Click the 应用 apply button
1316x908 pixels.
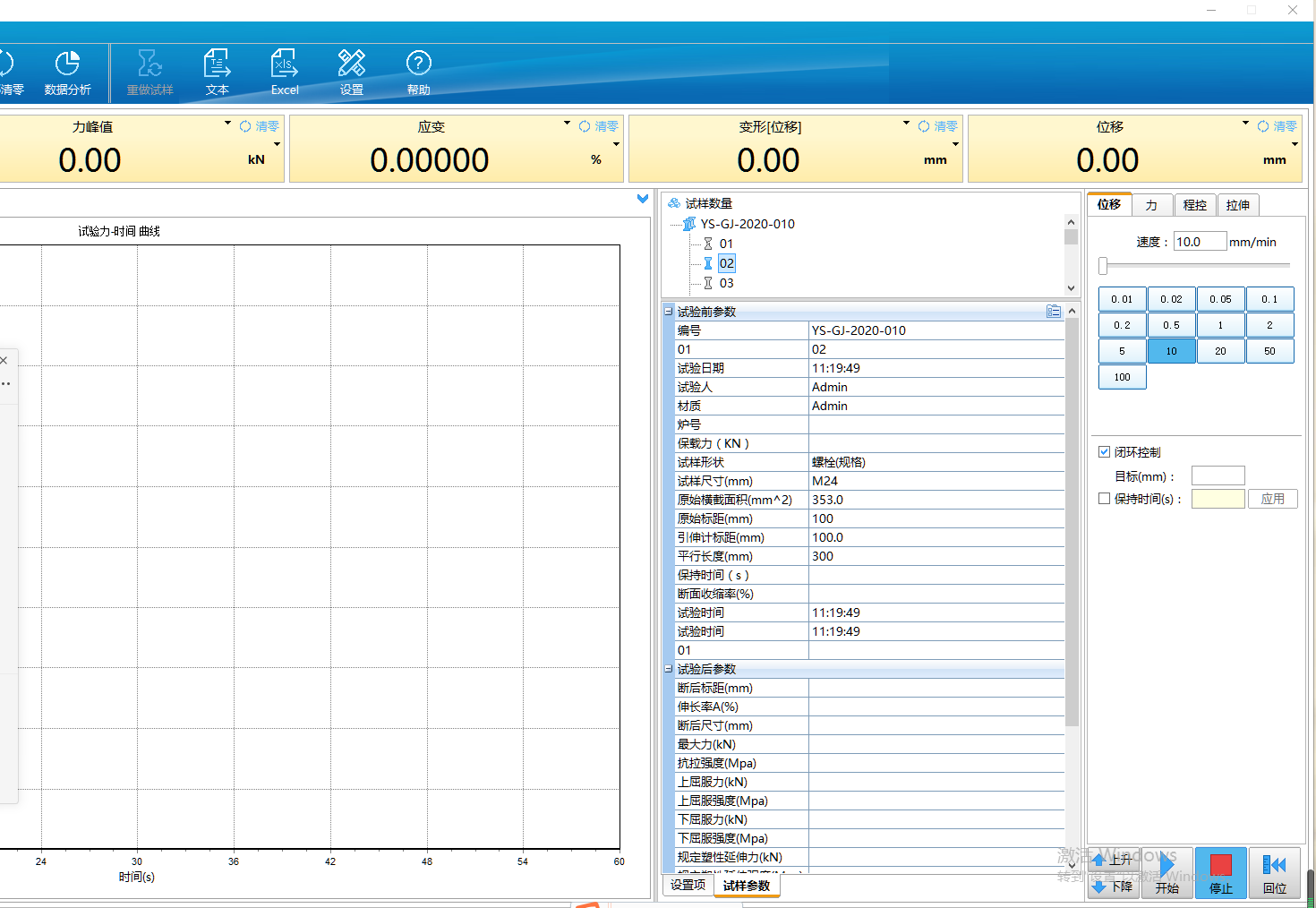(1273, 499)
